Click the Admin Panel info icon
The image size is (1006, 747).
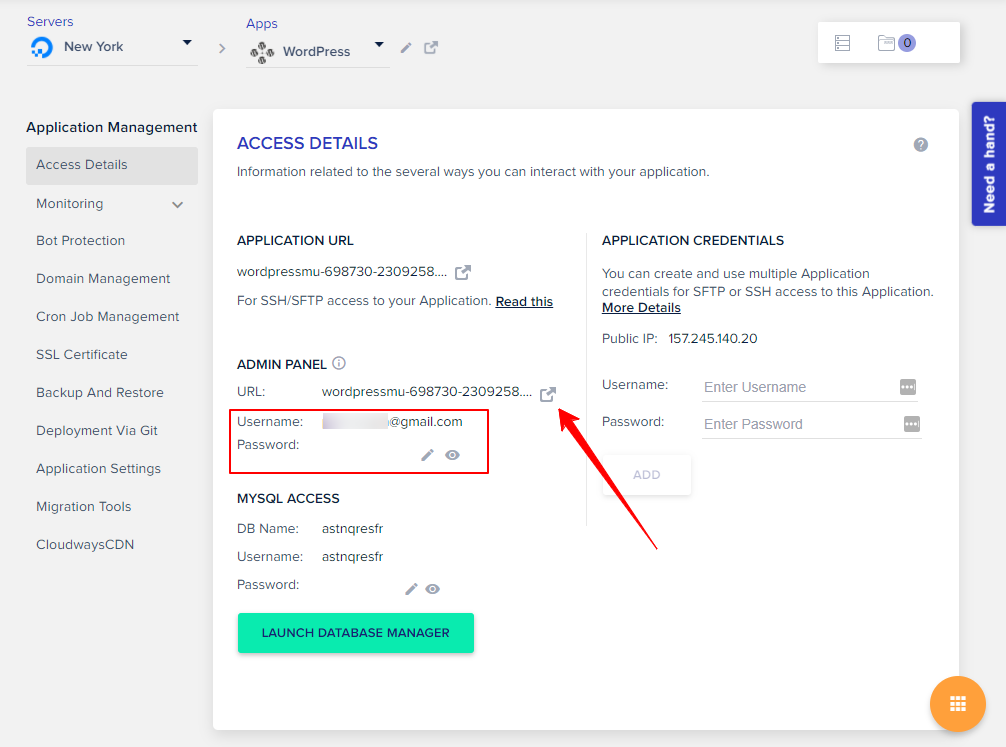click(339, 363)
